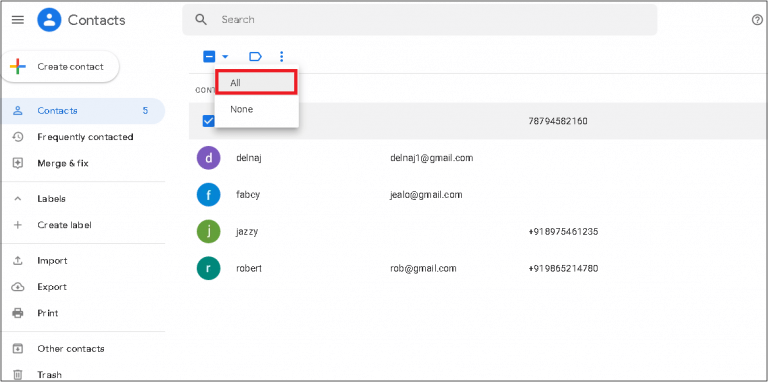Open the jazzy contact name
The image size is (768, 382).
click(247, 232)
